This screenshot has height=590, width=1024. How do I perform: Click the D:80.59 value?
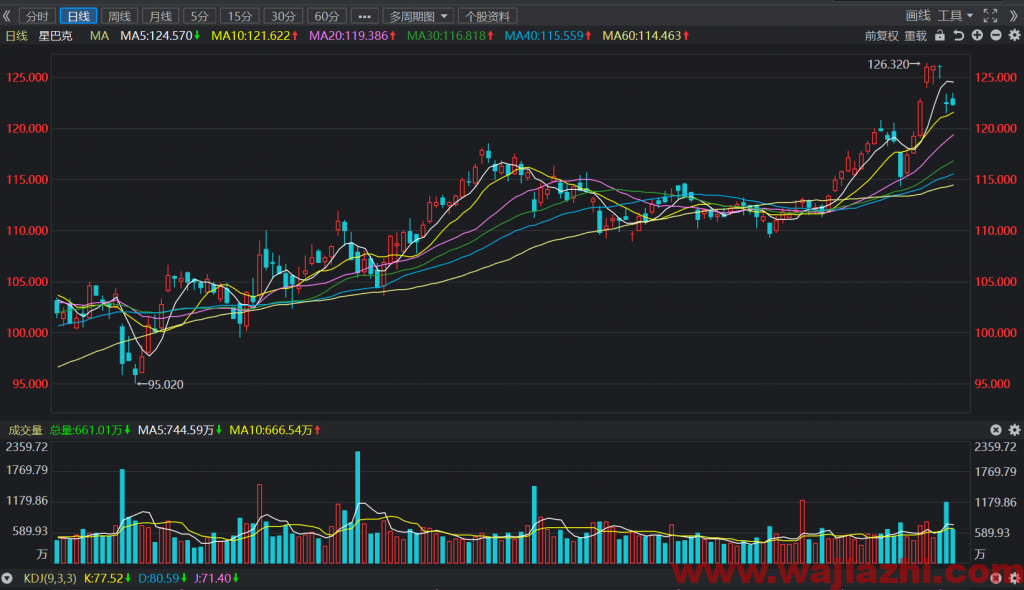pyautogui.click(x=163, y=578)
